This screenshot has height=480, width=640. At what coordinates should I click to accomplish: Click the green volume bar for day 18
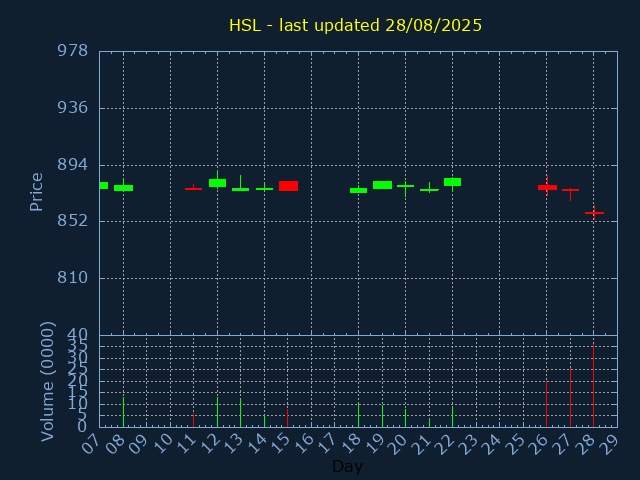click(x=358, y=415)
